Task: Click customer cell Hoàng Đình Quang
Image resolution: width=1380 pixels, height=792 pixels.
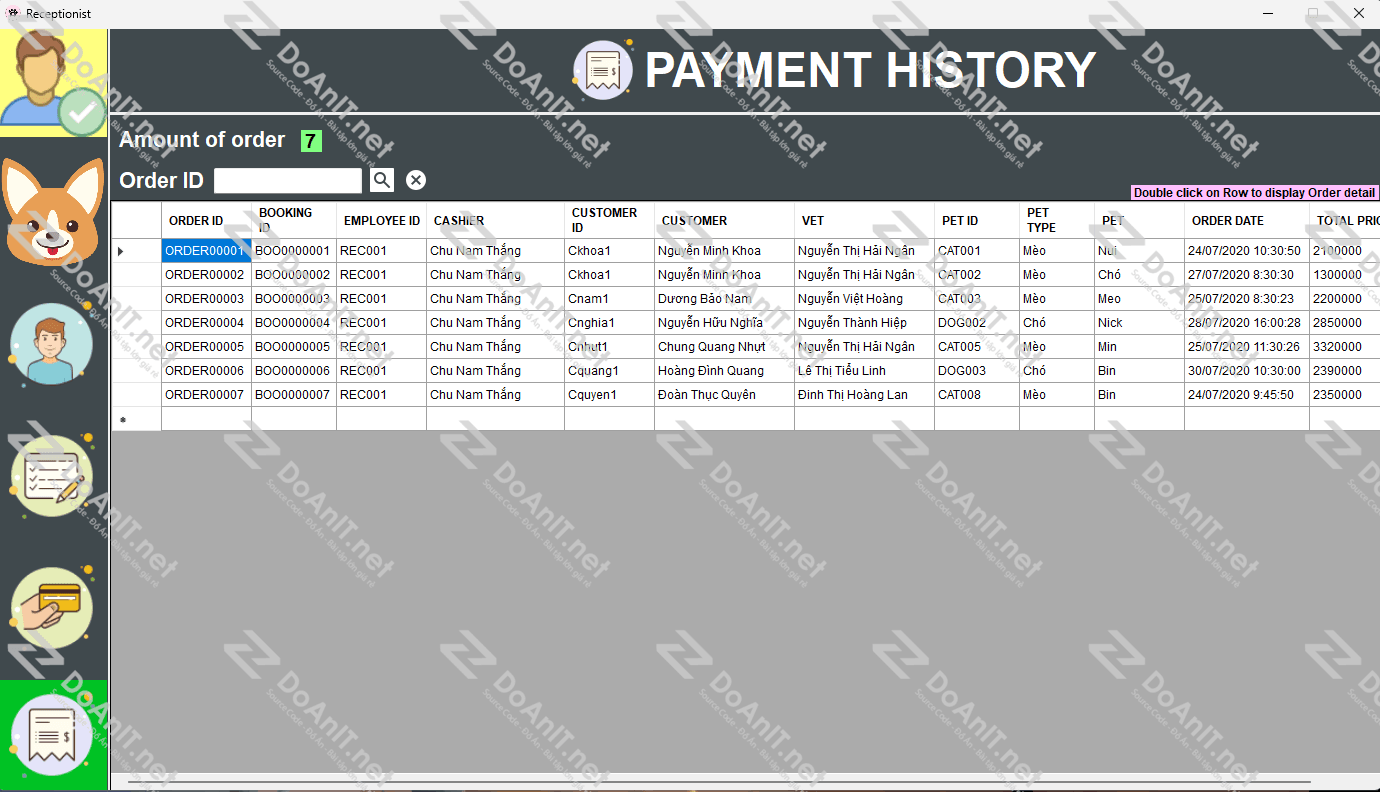Action: (724, 371)
